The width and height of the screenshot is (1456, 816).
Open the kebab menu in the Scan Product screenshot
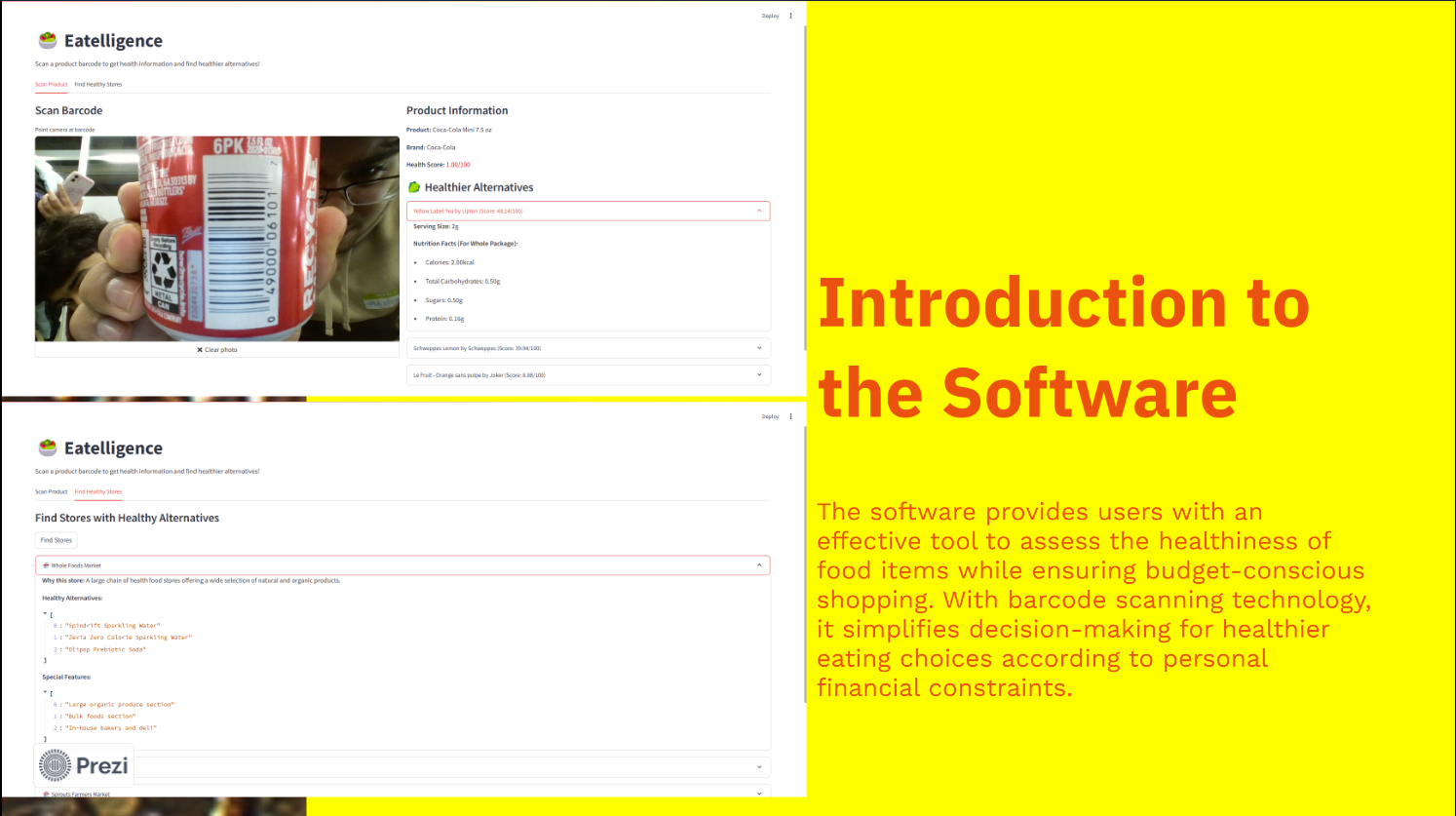click(x=790, y=16)
